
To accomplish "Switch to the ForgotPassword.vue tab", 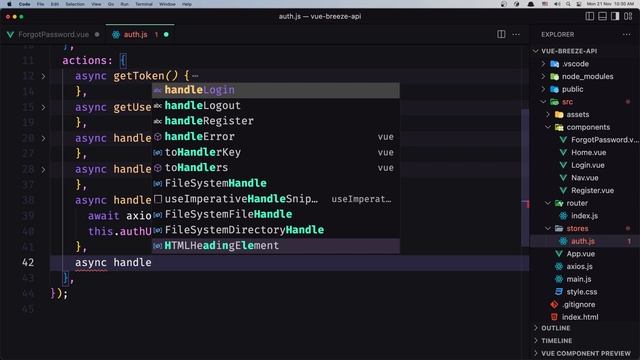I will coord(53,35).
